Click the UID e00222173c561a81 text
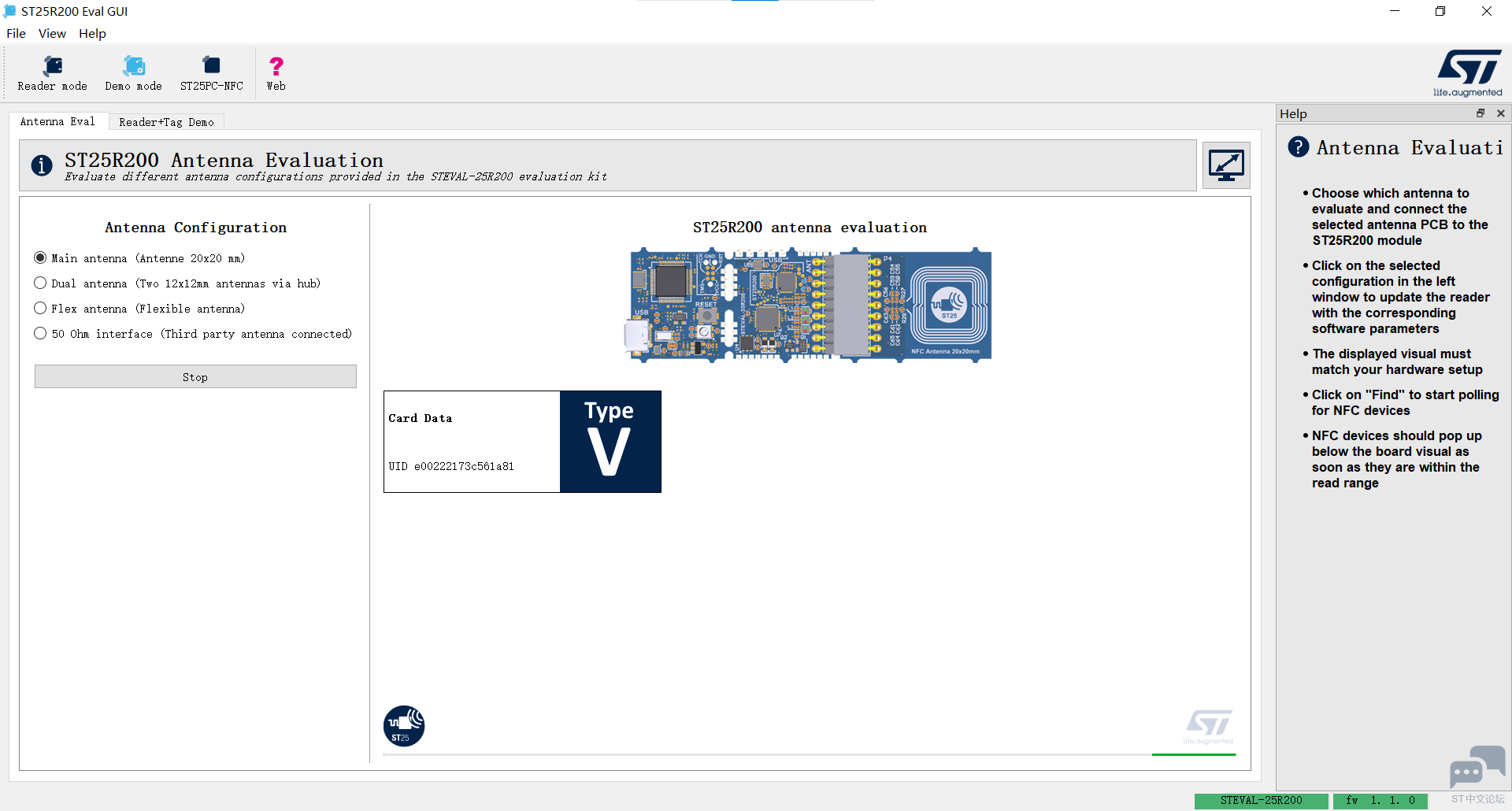The height and width of the screenshot is (811, 1512). [451, 466]
